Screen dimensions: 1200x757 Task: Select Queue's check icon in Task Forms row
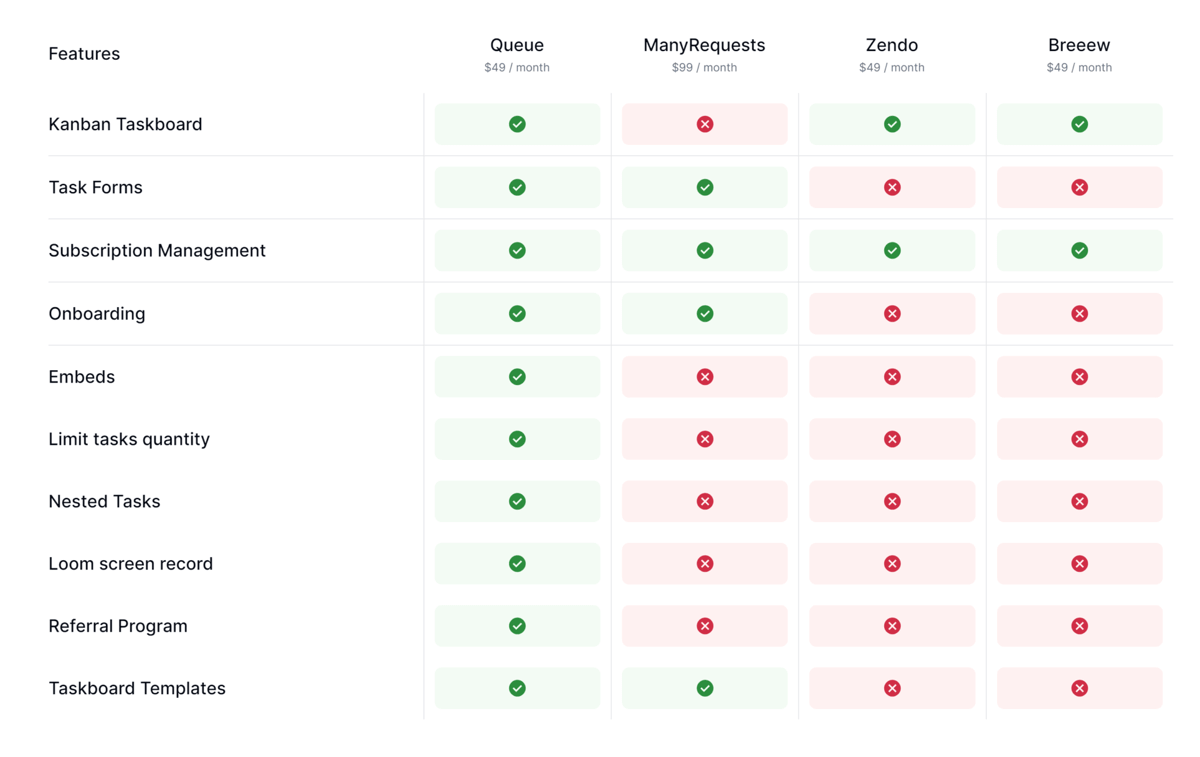pyautogui.click(x=517, y=187)
